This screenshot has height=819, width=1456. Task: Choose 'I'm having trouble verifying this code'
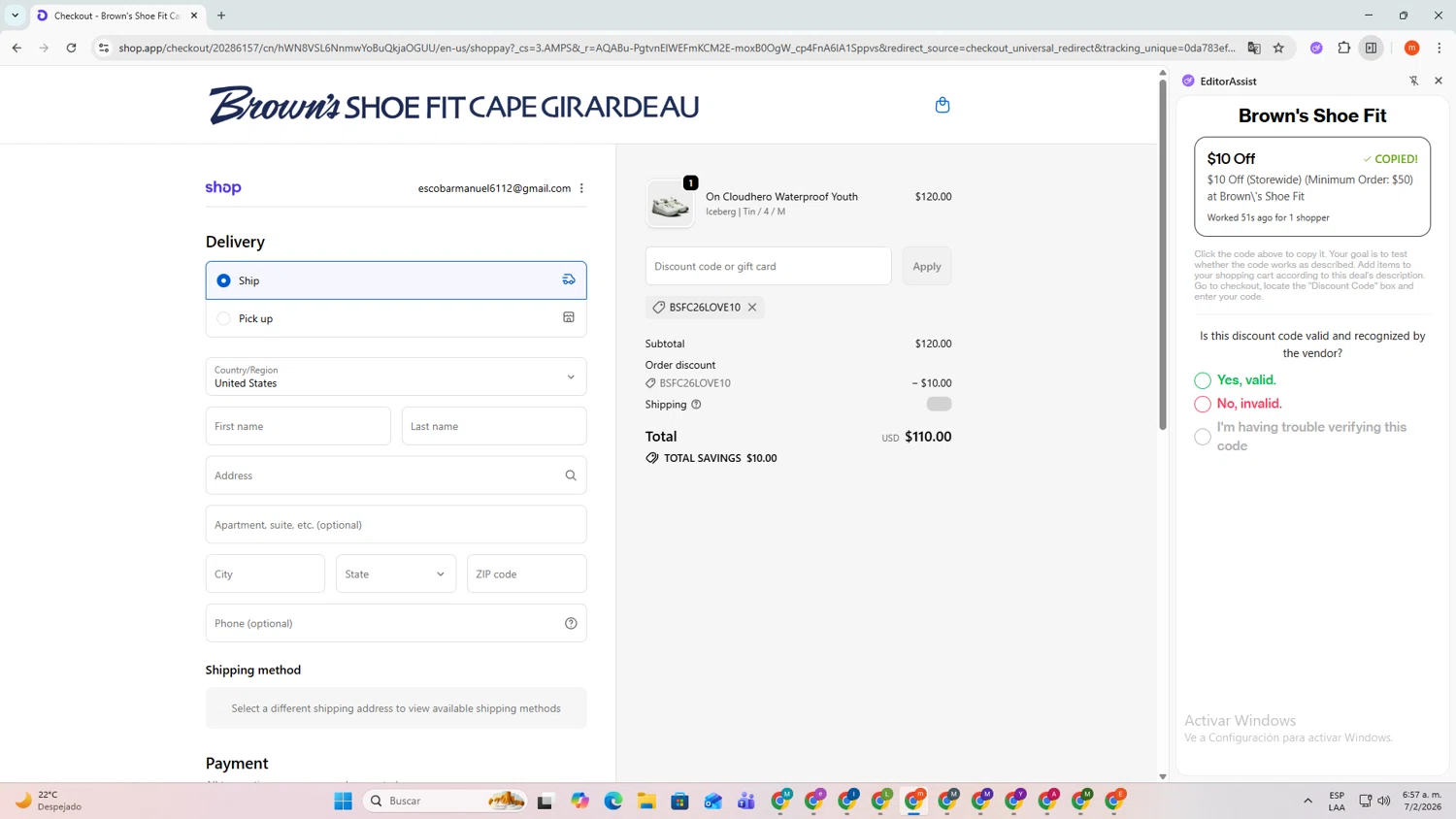1203,437
